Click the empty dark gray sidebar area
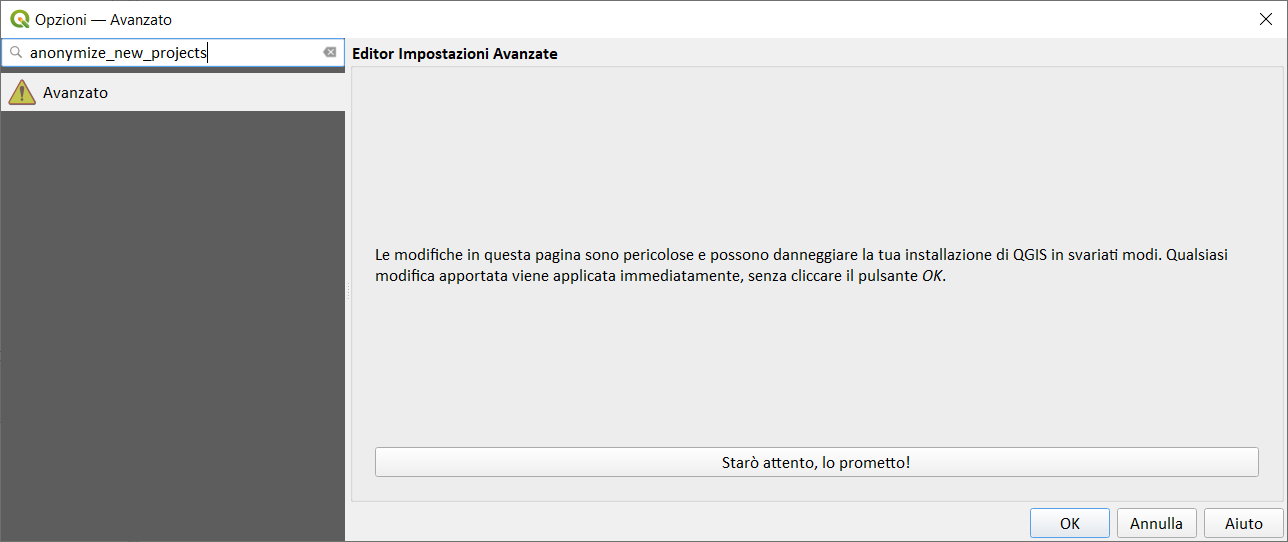Viewport: 1288px width, 542px height. coord(172,320)
